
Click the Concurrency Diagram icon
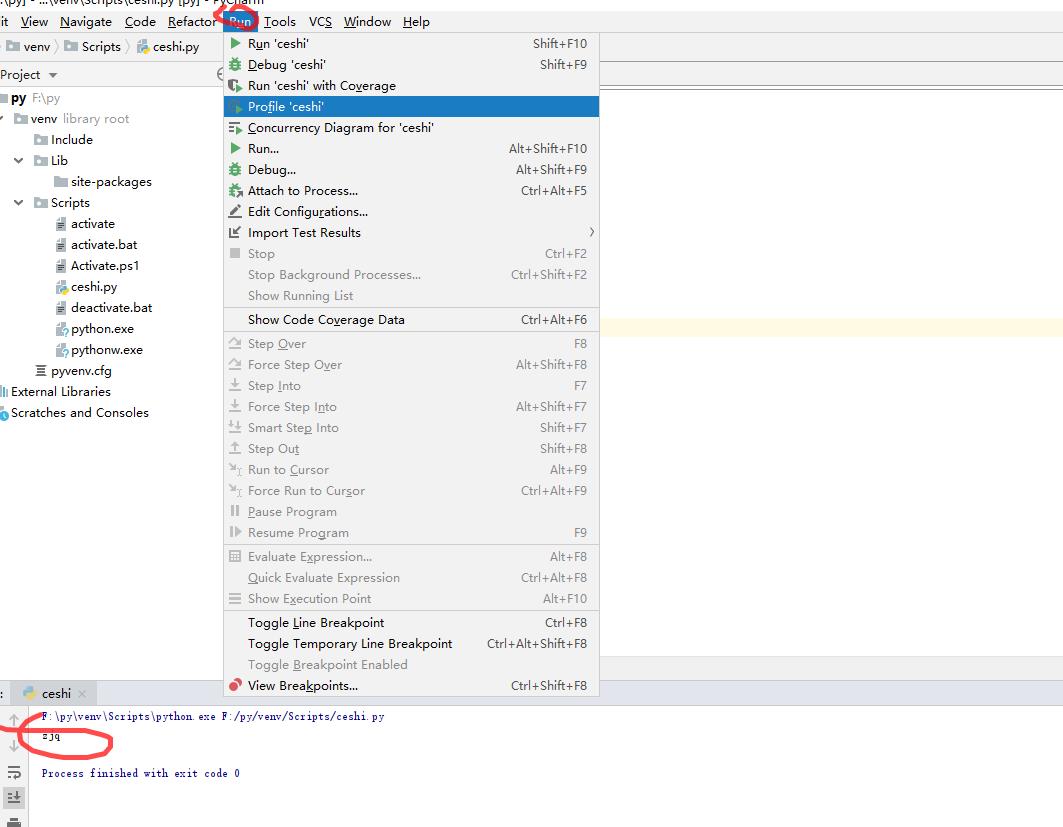point(235,127)
